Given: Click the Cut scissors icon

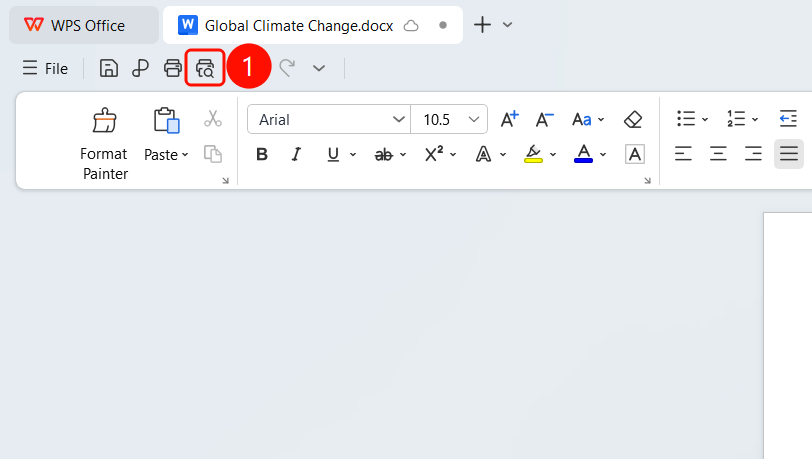Looking at the screenshot, I should 212,119.
